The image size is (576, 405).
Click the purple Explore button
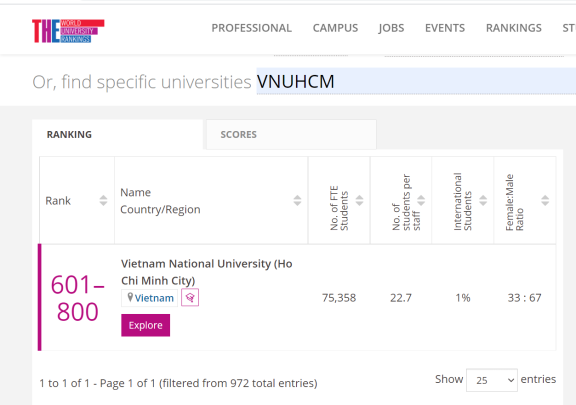(x=145, y=325)
